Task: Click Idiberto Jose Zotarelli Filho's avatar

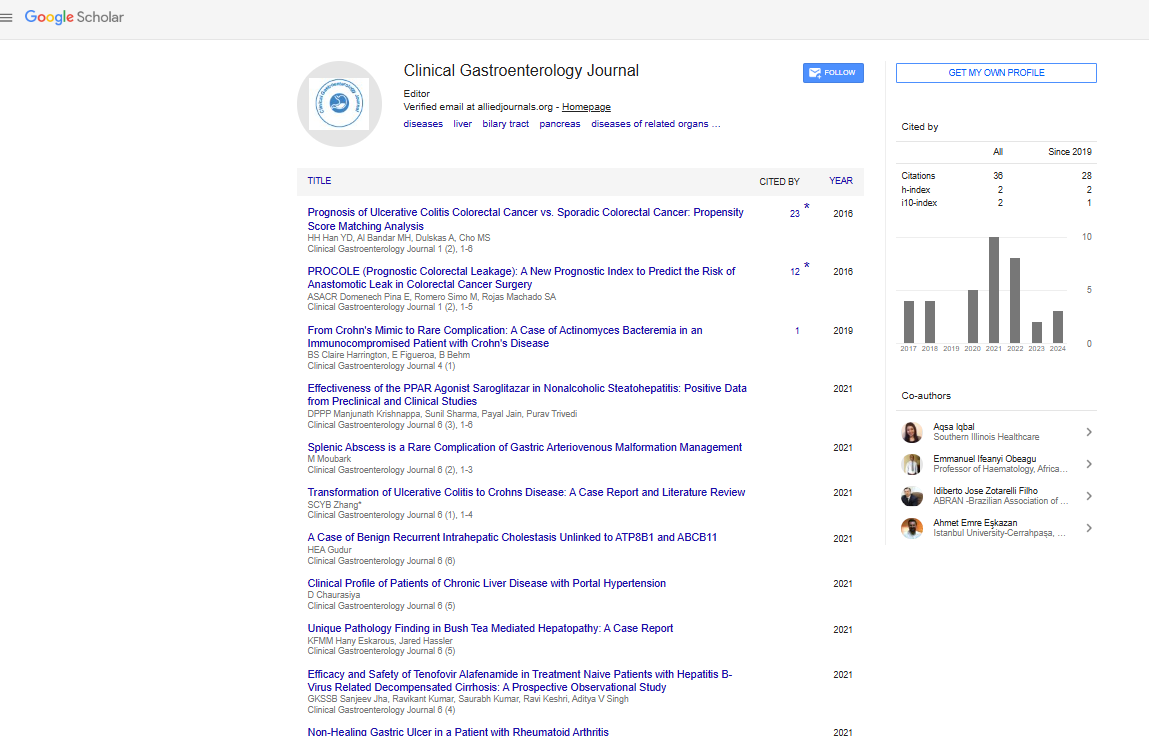Action: coord(911,496)
